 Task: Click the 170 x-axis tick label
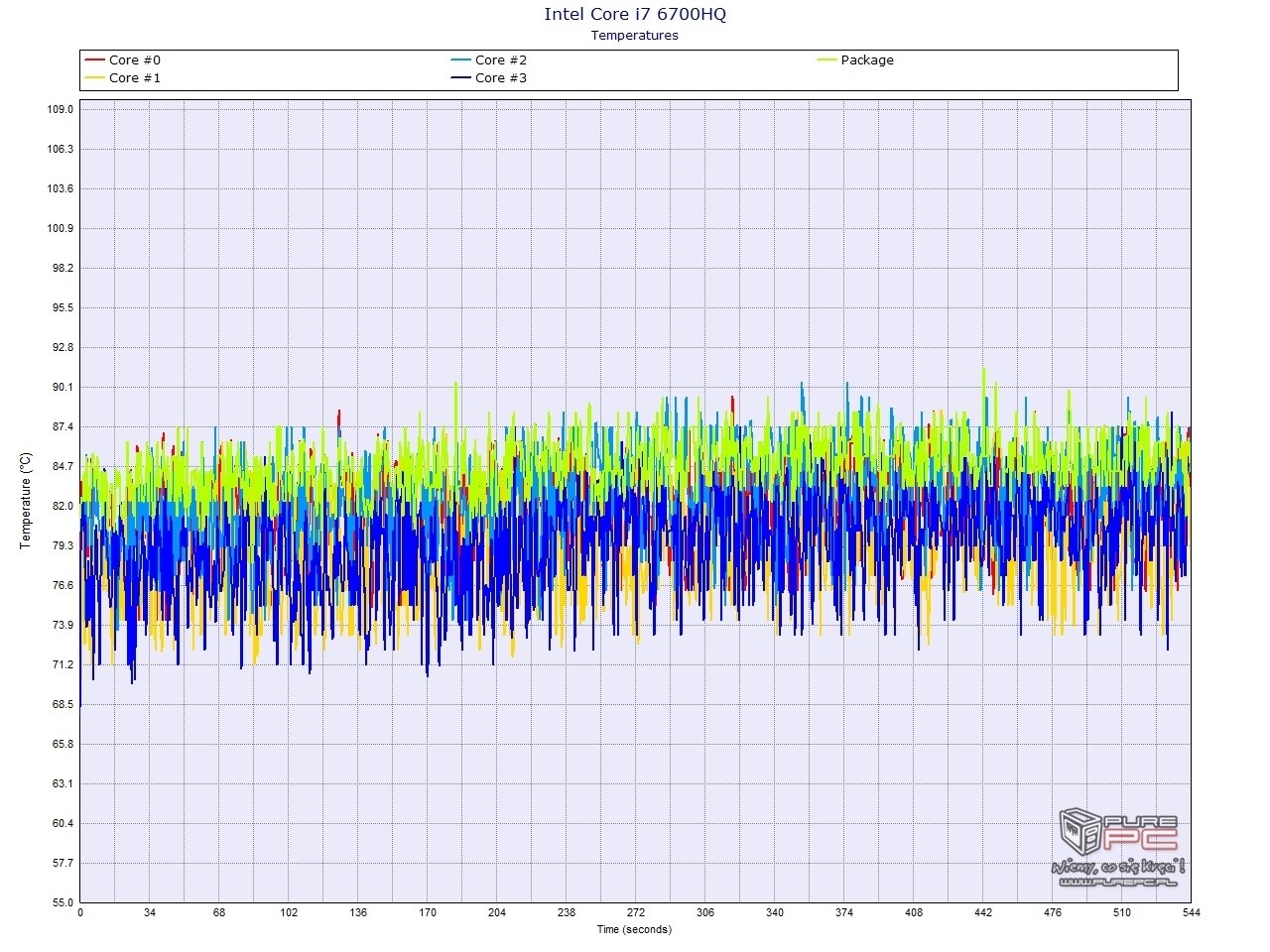[x=428, y=913]
